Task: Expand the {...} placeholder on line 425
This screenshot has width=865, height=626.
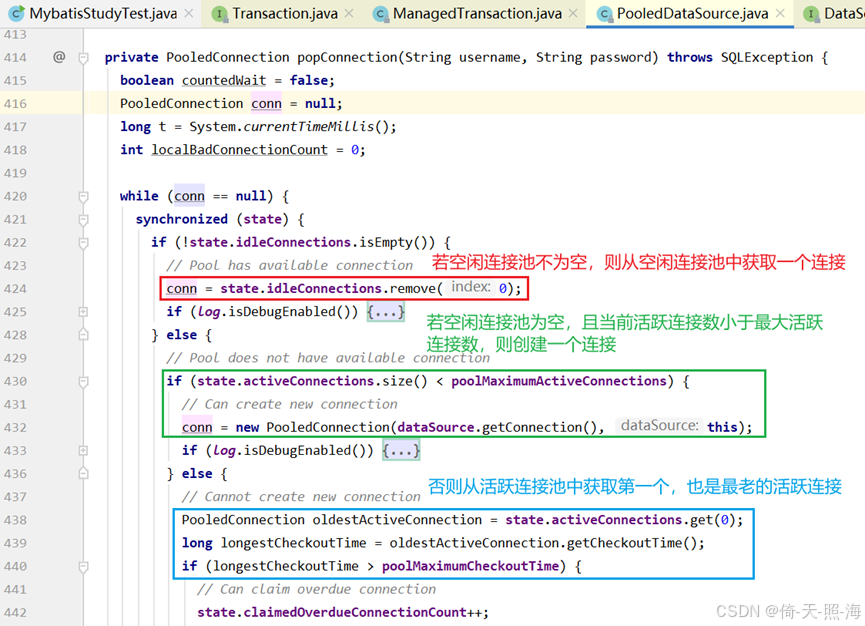Action: pos(386,312)
